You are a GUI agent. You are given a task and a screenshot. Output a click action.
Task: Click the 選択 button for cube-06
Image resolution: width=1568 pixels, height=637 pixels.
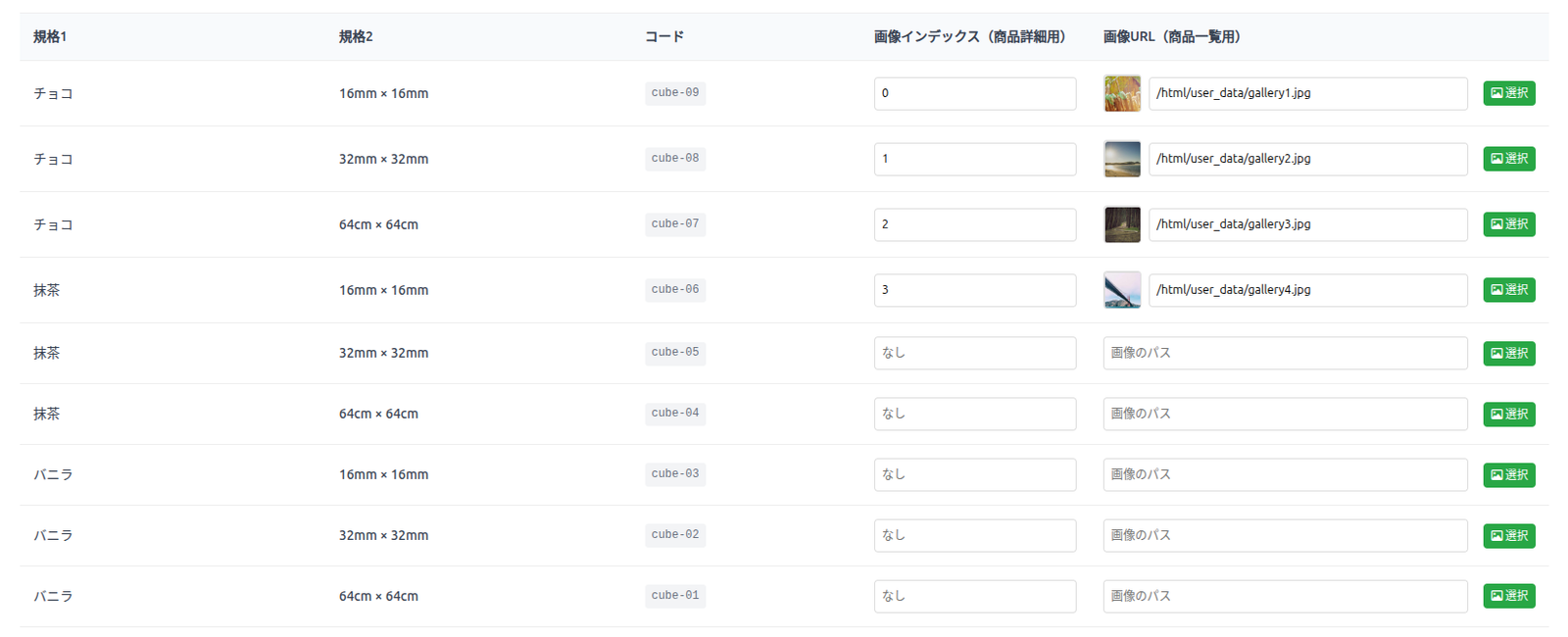pos(1509,290)
